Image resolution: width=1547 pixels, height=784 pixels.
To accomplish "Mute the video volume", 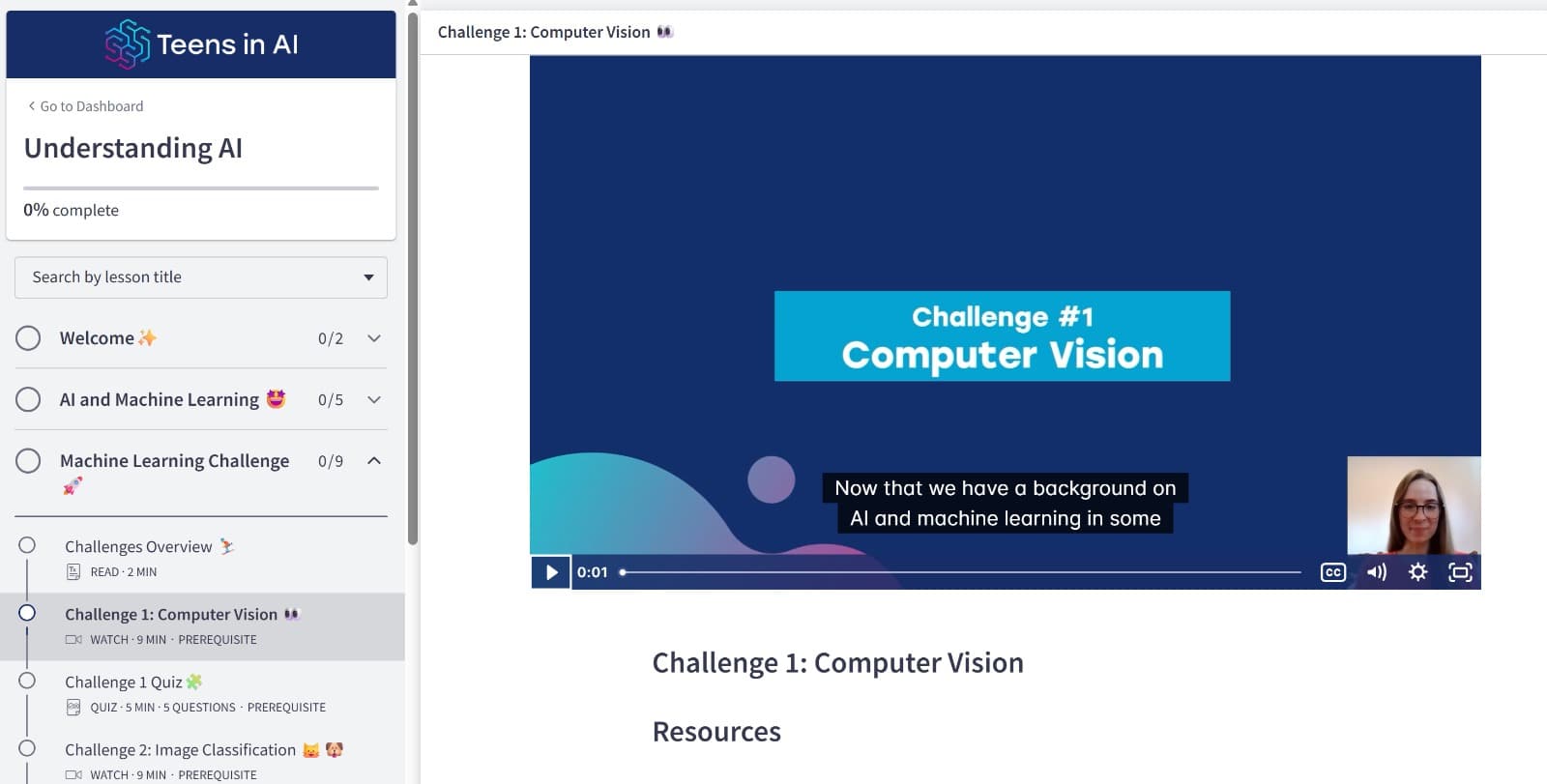I will tap(1376, 572).
